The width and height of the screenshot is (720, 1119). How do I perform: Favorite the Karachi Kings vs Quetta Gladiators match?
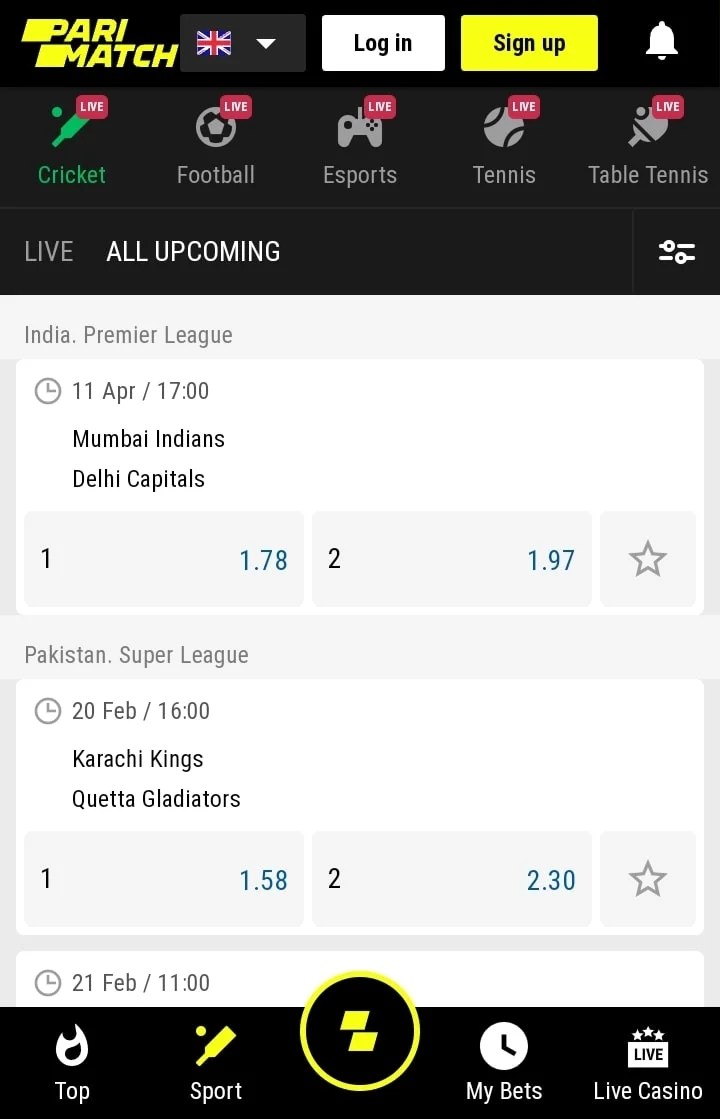click(x=647, y=879)
